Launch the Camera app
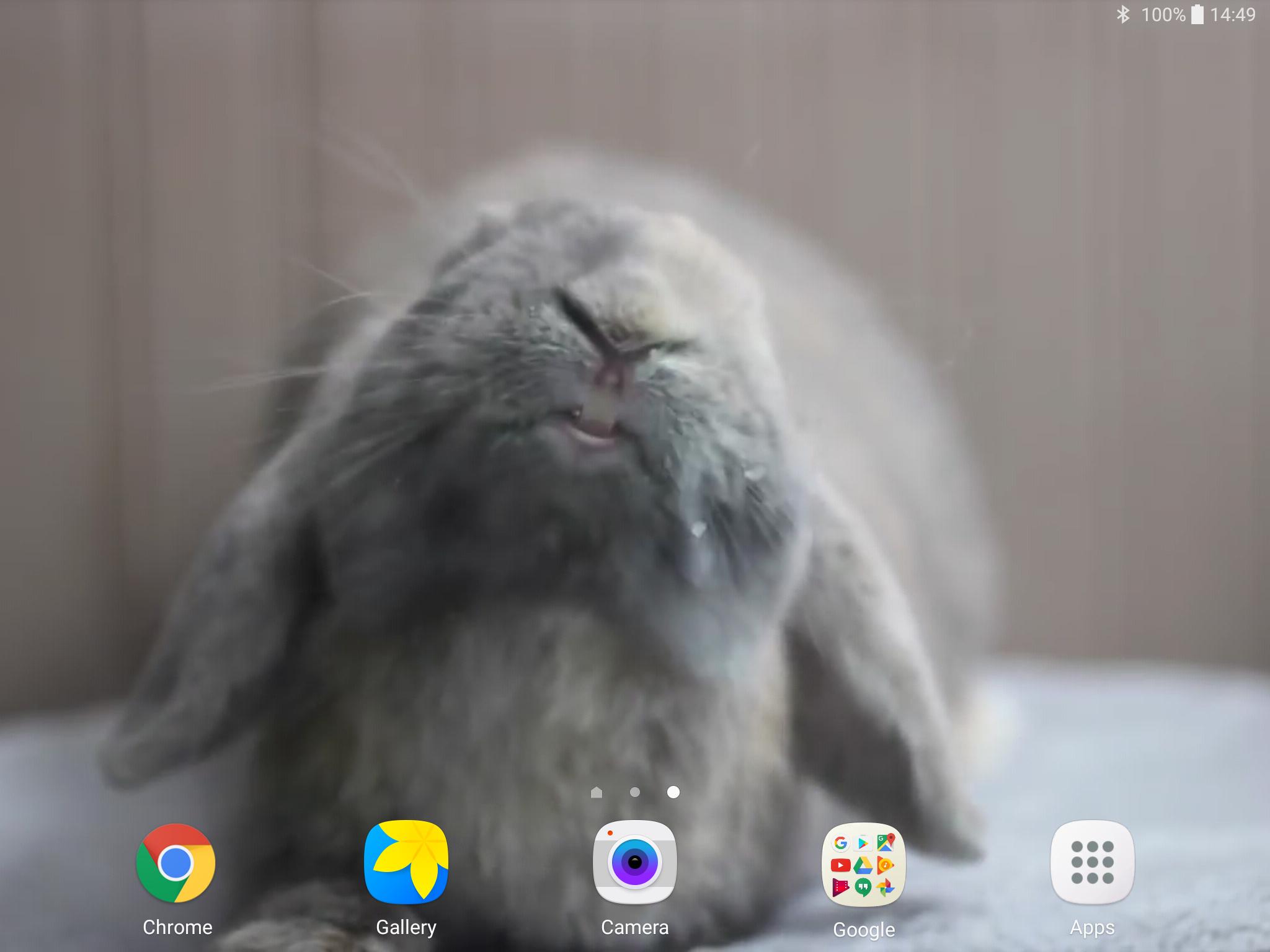1270x952 pixels. [x=634, y=862]
